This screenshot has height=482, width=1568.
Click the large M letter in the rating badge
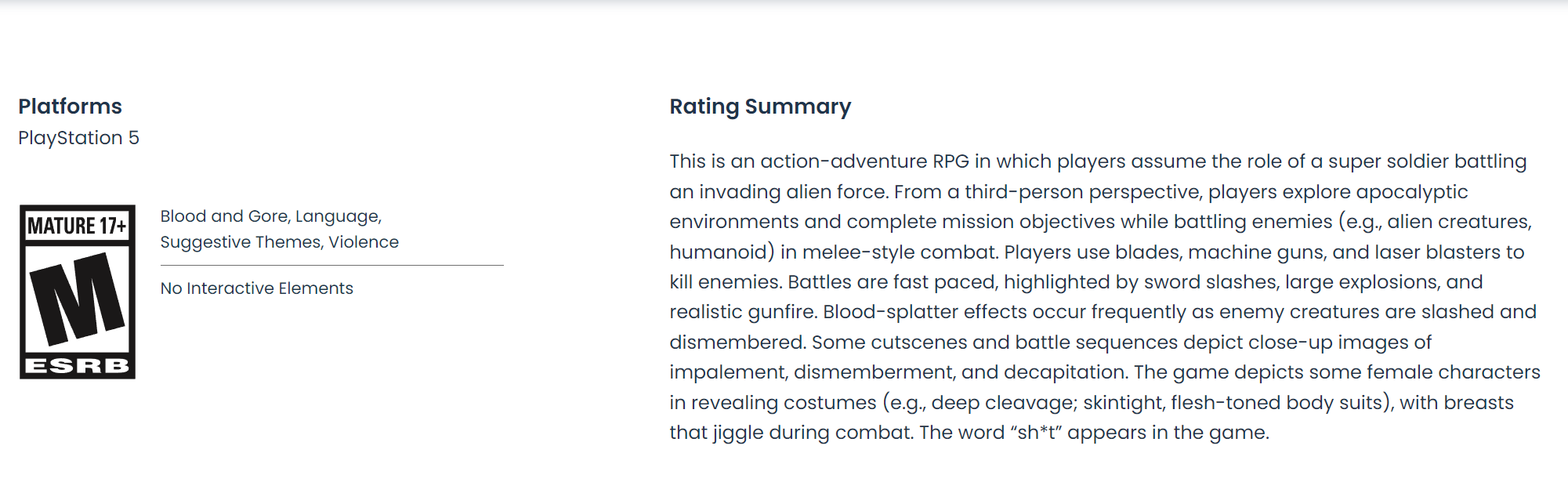tap(77, 299)
